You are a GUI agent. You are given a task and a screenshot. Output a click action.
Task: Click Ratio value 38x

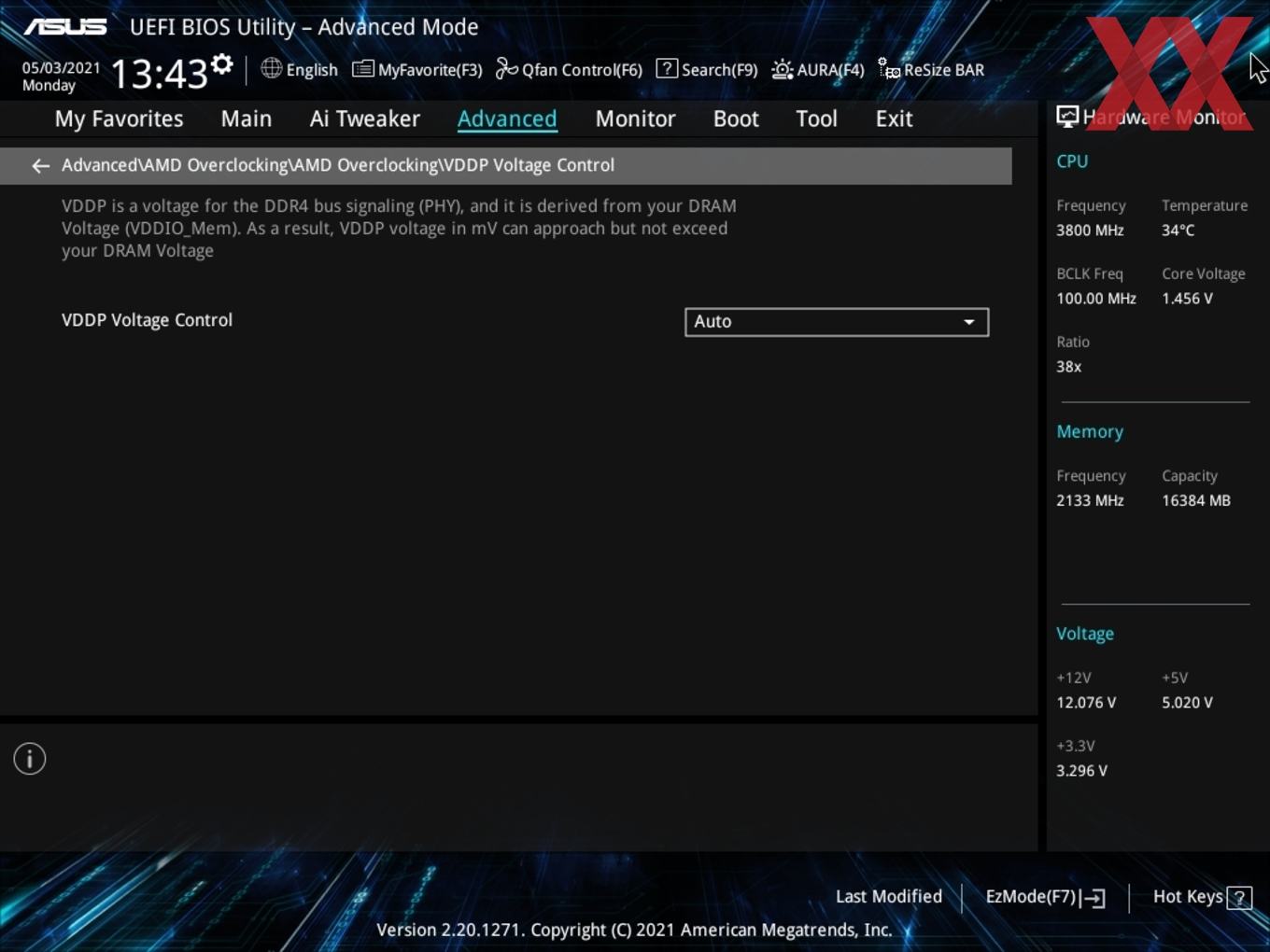1068,367
